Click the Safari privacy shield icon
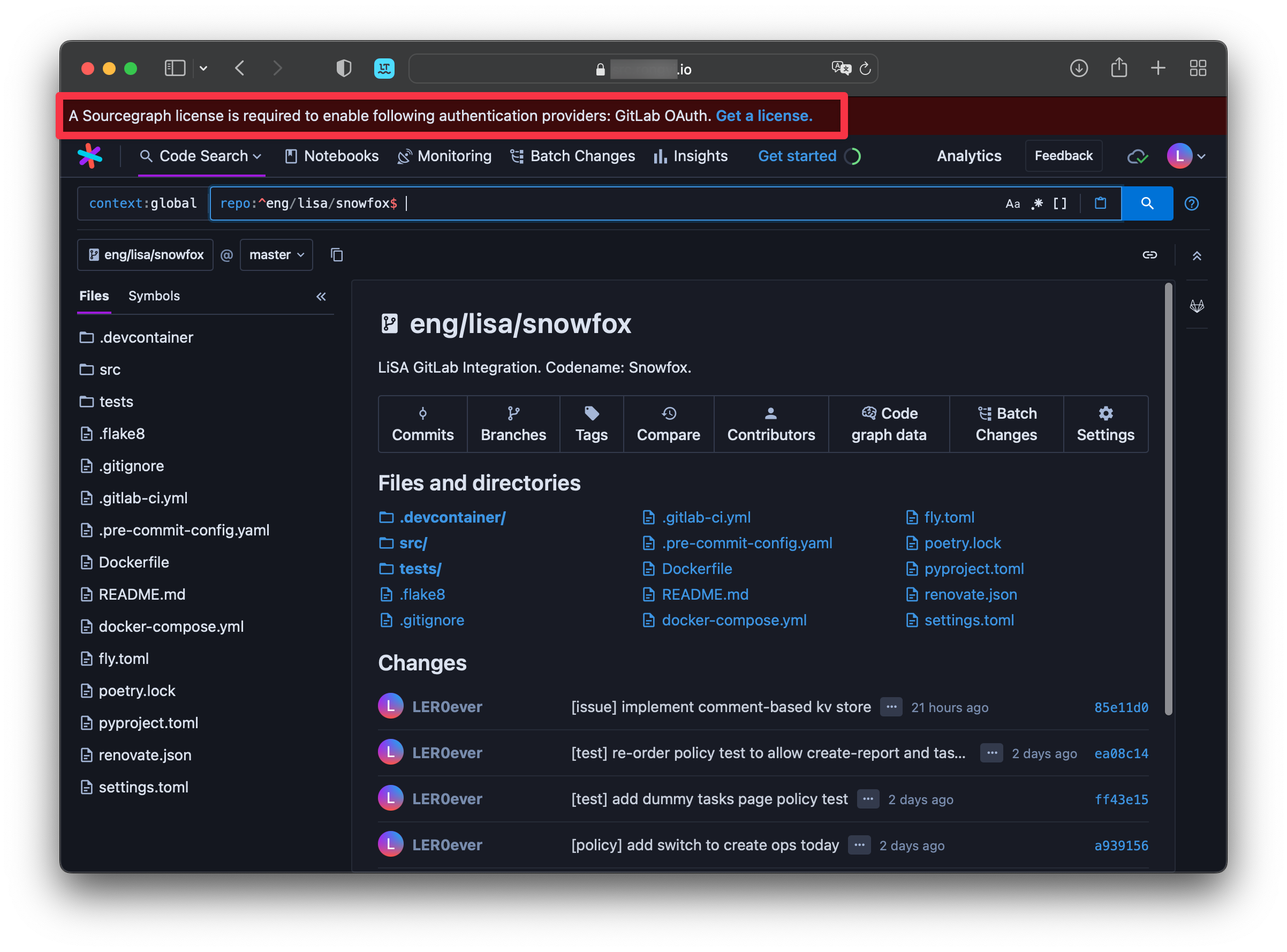1287x952 pixels. tap(343, 69)
